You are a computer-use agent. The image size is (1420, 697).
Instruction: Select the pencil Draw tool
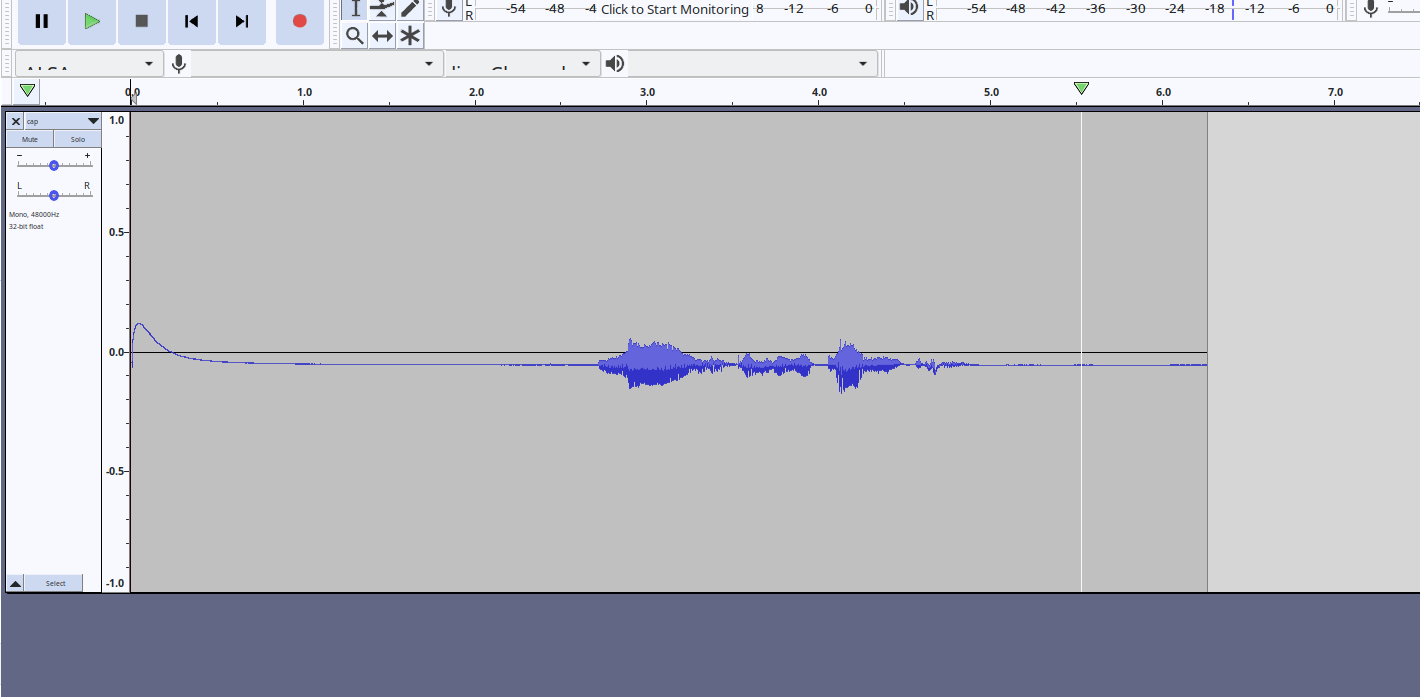click(410, 9)
